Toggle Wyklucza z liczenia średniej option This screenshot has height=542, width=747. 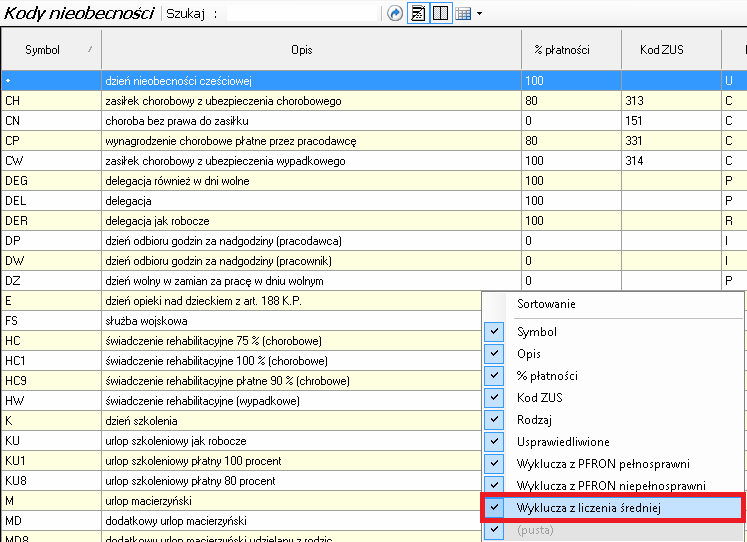pos(614,508)
